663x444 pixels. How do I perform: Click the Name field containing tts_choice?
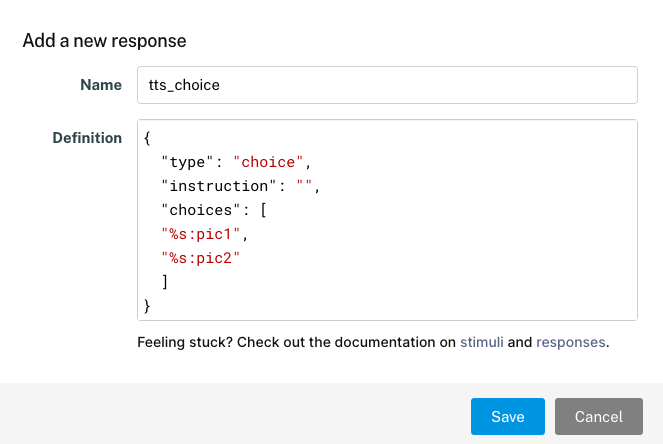pyautogui.click(x=387, y=85)
